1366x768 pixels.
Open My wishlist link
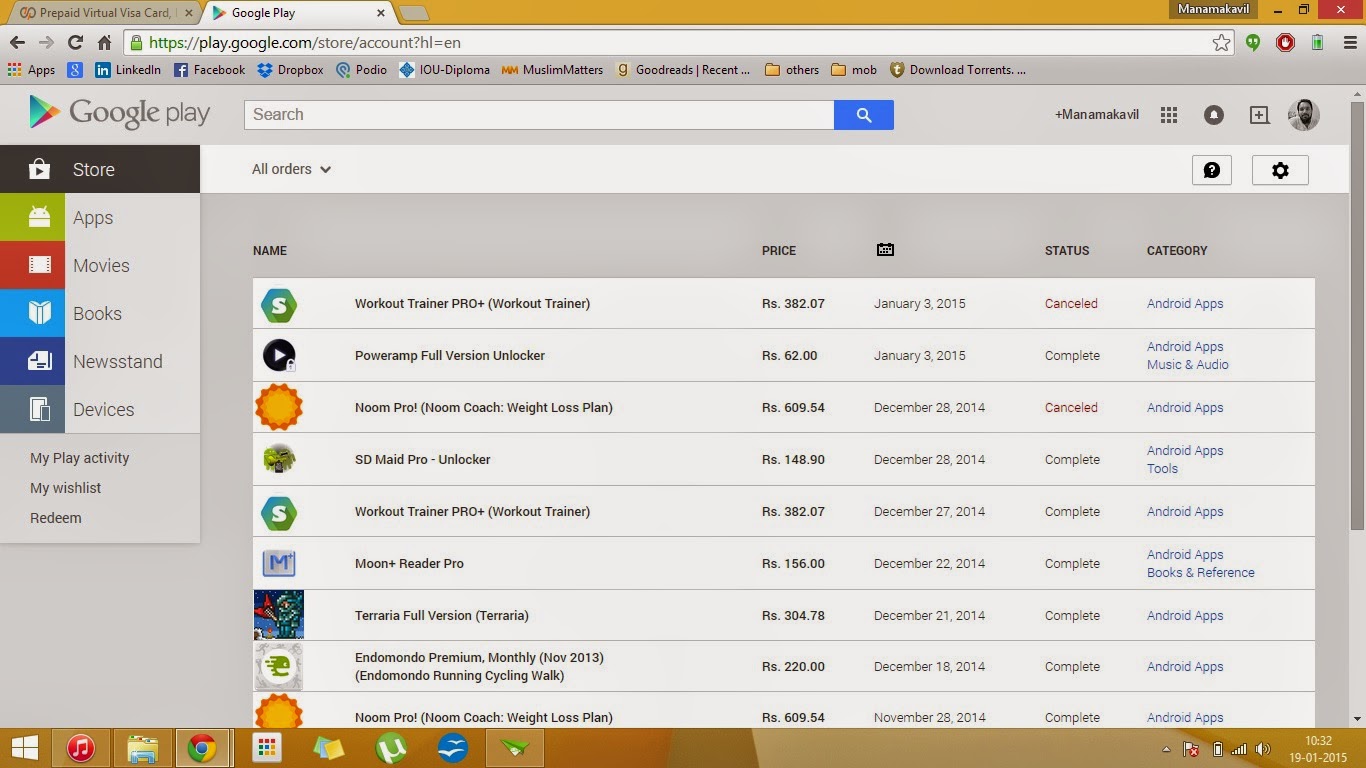66,488
